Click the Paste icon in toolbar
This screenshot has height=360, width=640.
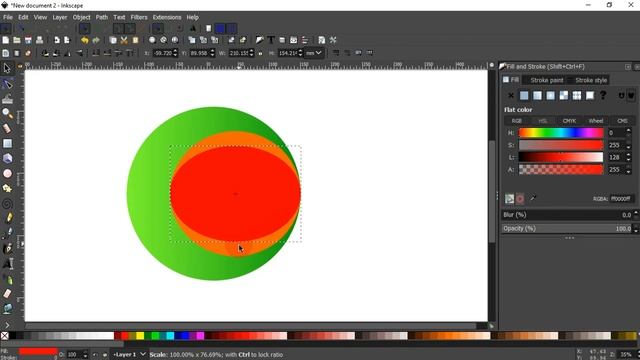[x=136, y=40]
